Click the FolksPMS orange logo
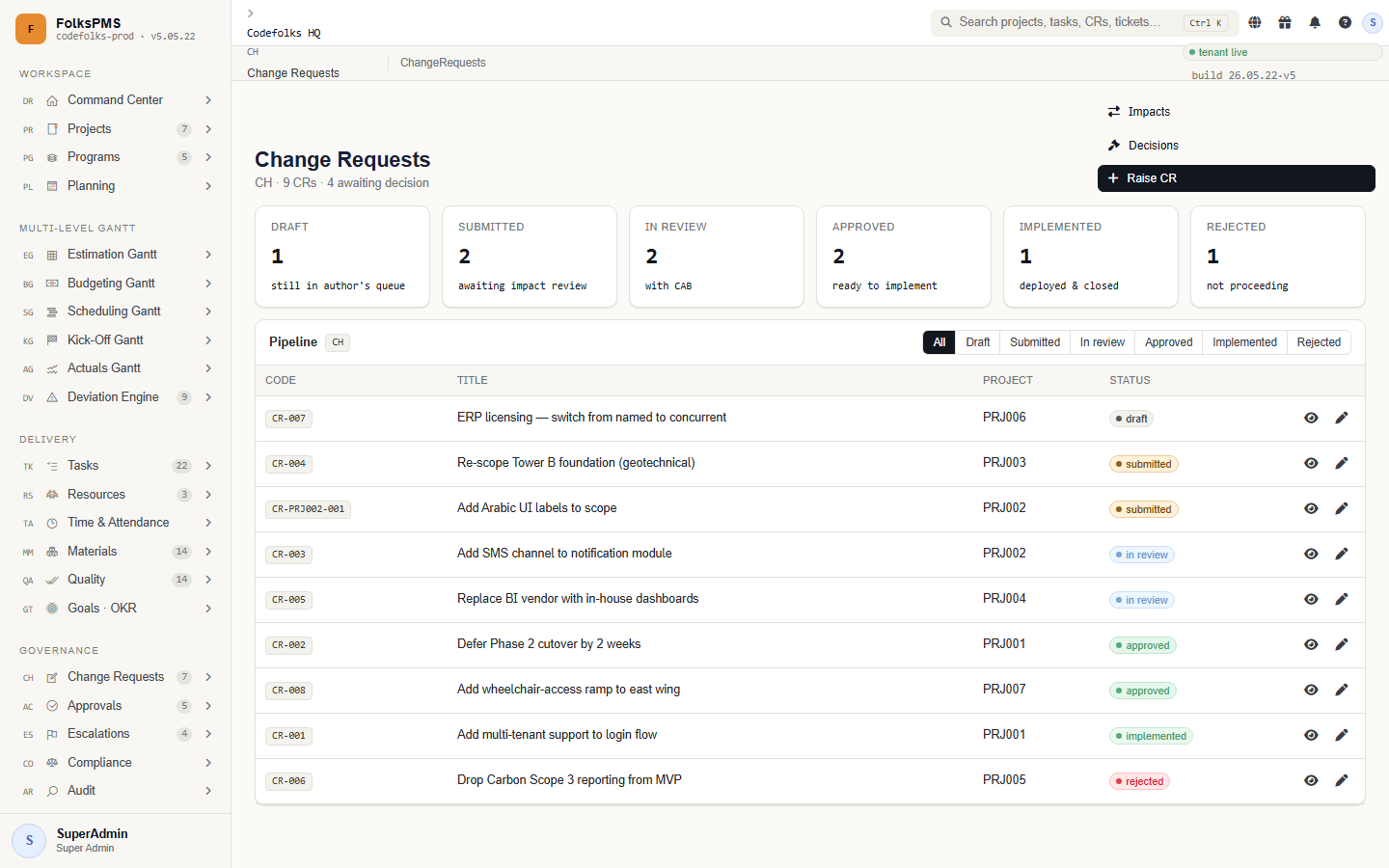This screenshot has height=868, width=1389. 31,29
